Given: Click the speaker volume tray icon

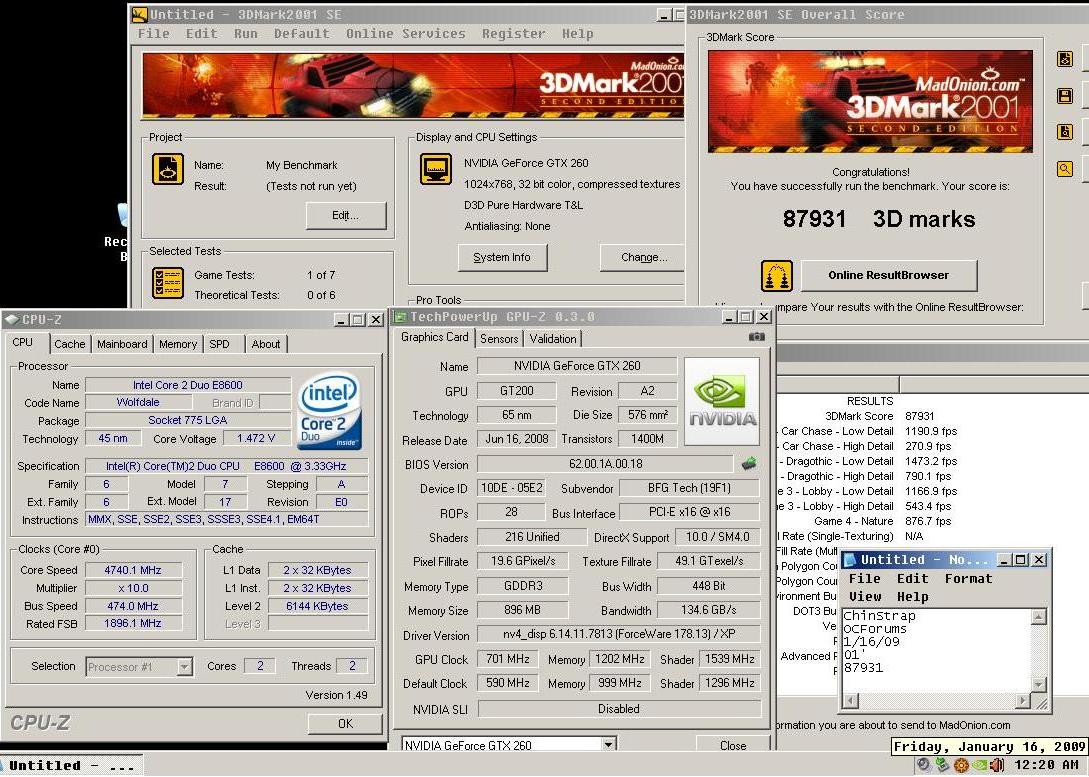Looking at the screenshot, I should pyautogui.click(x=998, y=765).
